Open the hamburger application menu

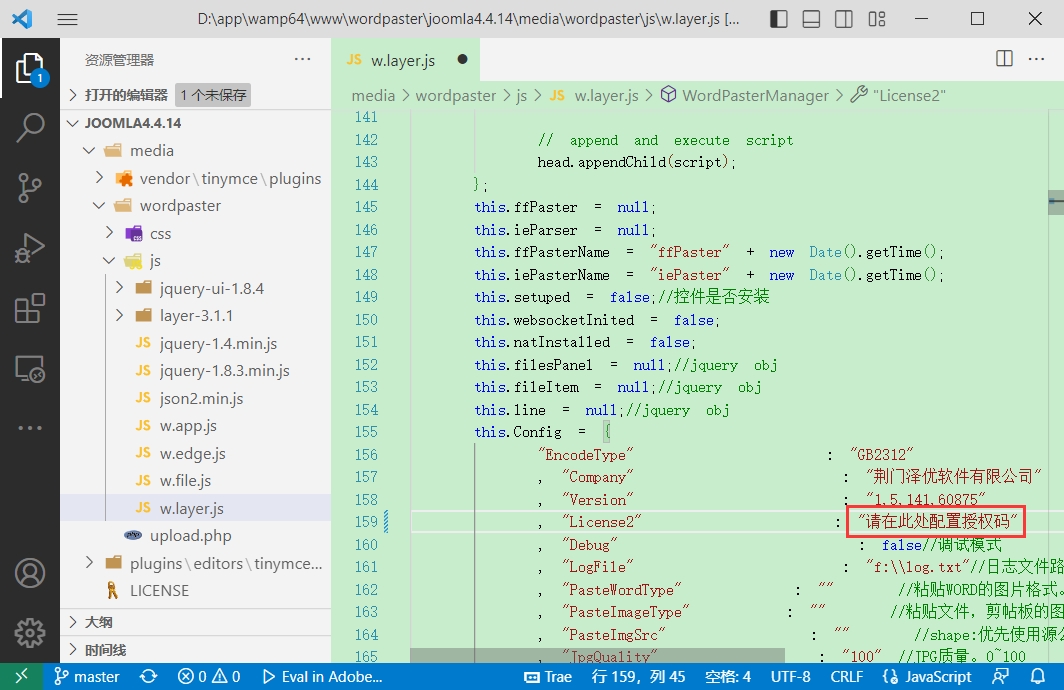[x=67, y=19]
